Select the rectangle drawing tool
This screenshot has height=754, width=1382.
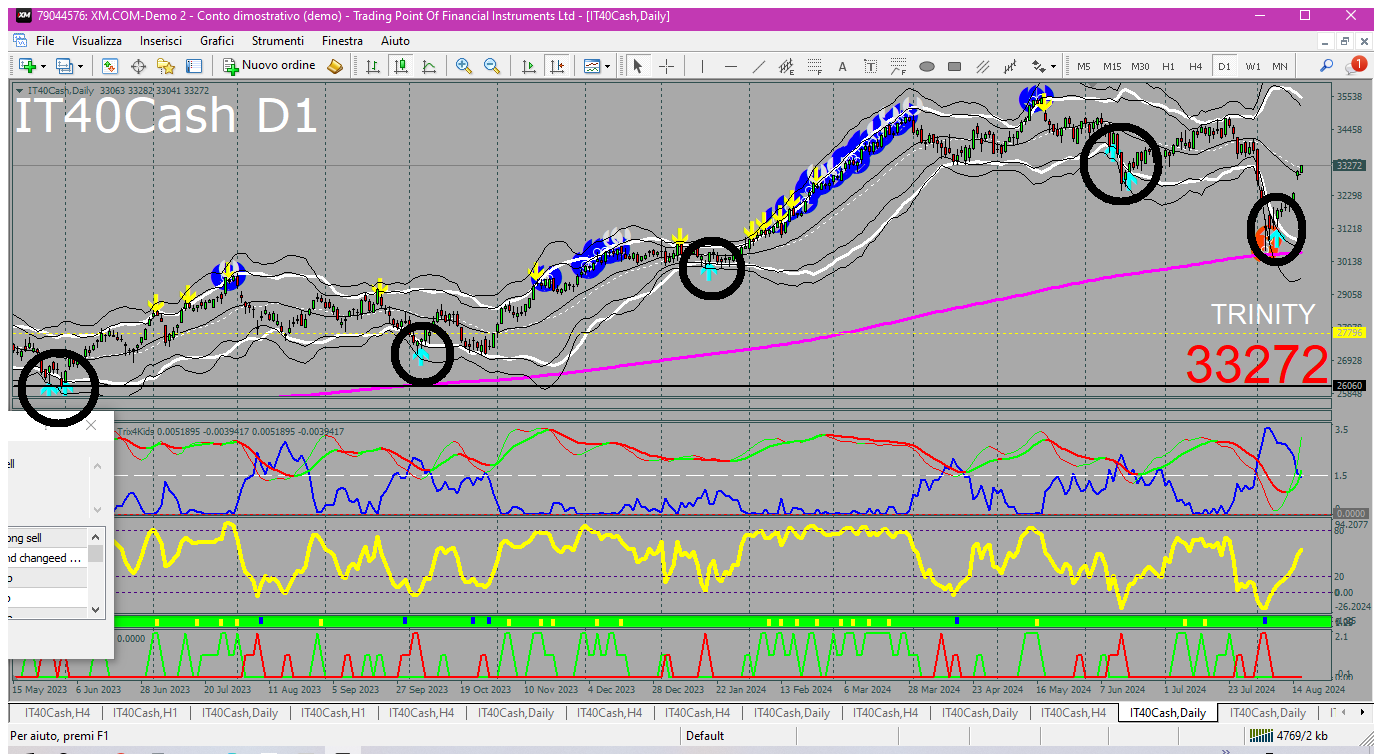[x=955, y=66]
